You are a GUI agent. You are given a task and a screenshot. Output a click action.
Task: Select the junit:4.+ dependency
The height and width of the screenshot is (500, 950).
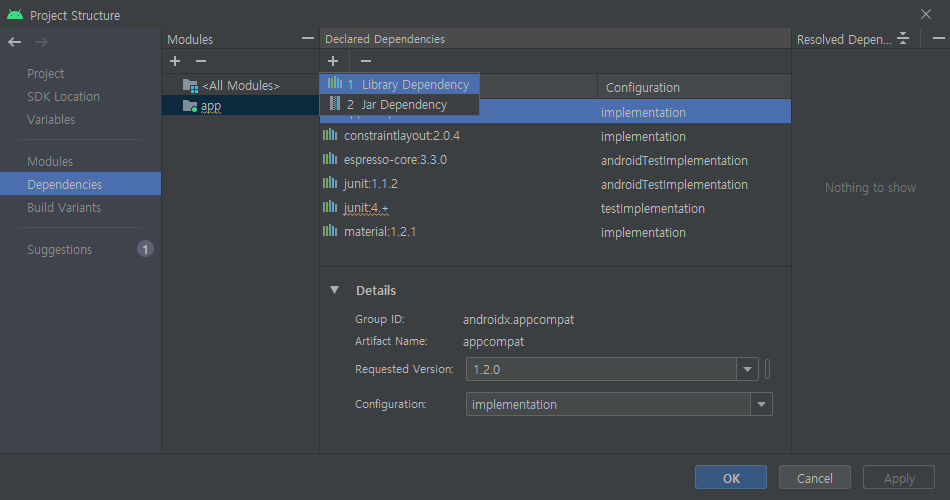pyautogui.click(x=366, y=208)
